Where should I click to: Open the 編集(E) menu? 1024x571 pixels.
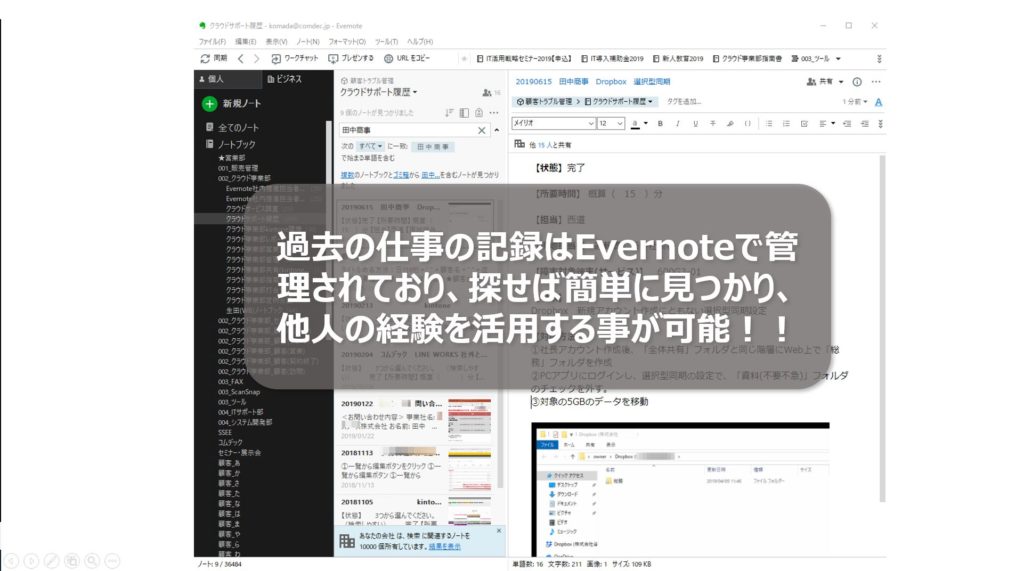[246, 41]
